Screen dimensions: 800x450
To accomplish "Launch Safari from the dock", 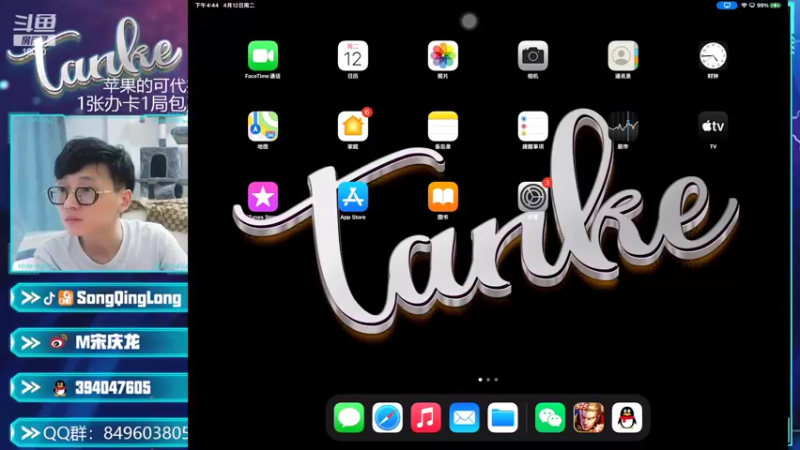I will [387, 417].
